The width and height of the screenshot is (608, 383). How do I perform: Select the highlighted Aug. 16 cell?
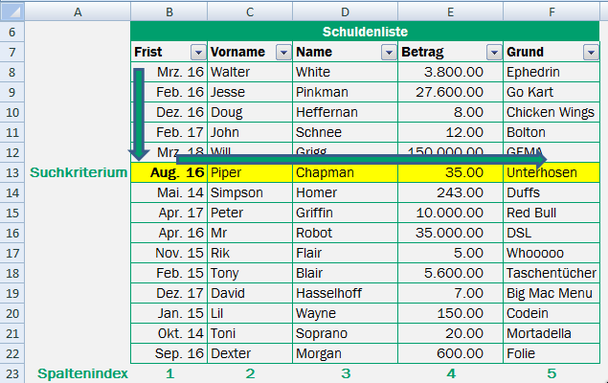click(x=169, y=173)
